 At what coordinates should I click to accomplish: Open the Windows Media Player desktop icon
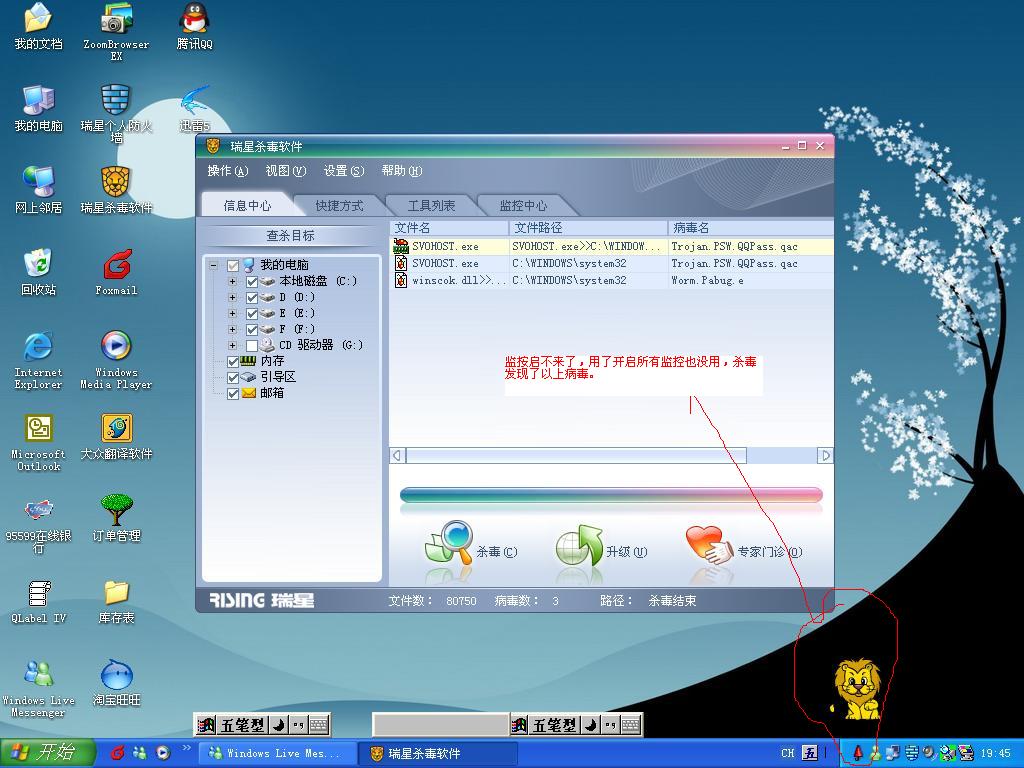[116, 360]
